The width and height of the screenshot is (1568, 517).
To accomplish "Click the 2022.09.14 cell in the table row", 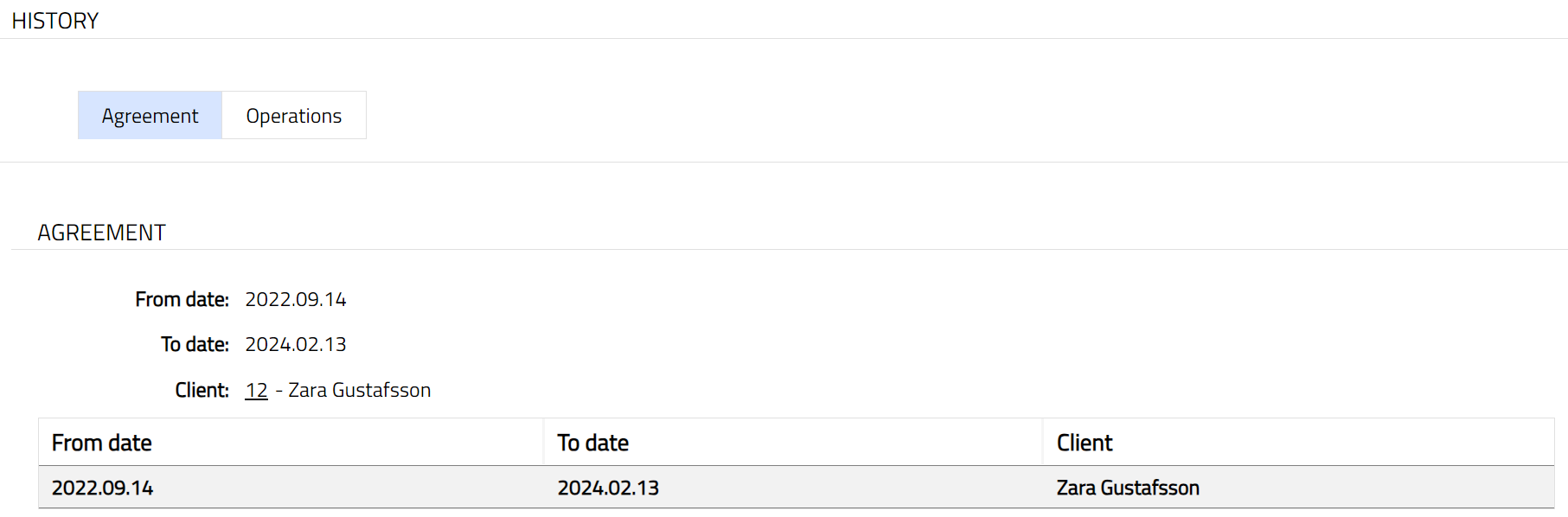I will coord(102,488).
